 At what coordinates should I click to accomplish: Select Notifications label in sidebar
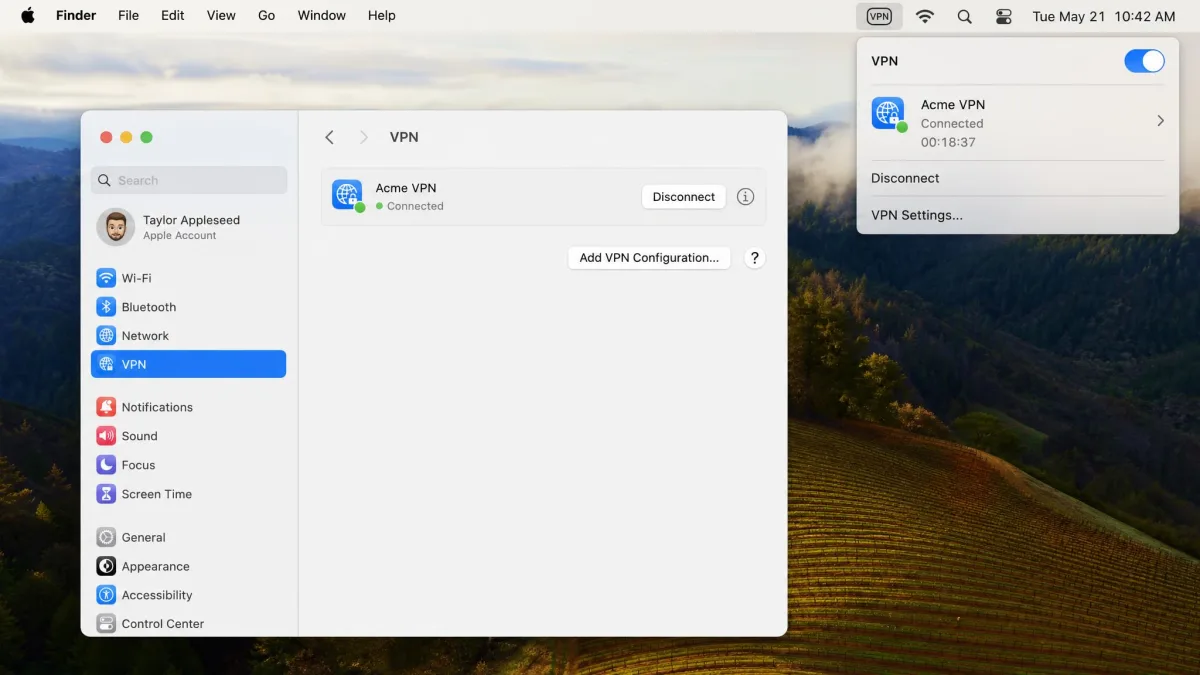[157, 407]
